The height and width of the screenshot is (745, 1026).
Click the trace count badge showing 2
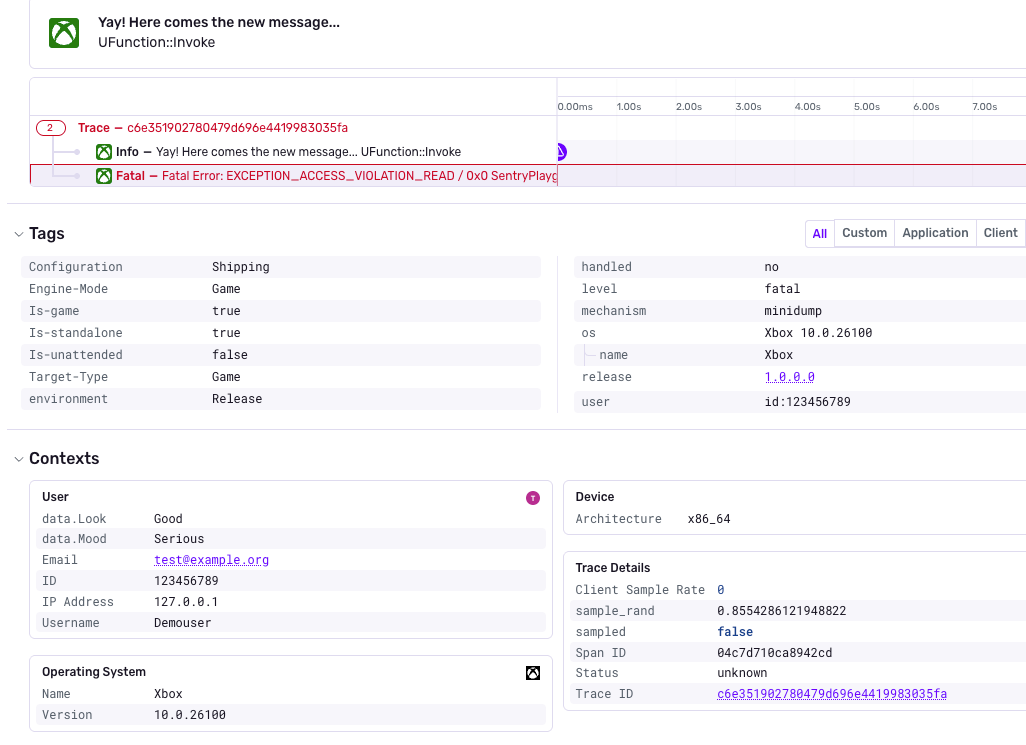50,128
